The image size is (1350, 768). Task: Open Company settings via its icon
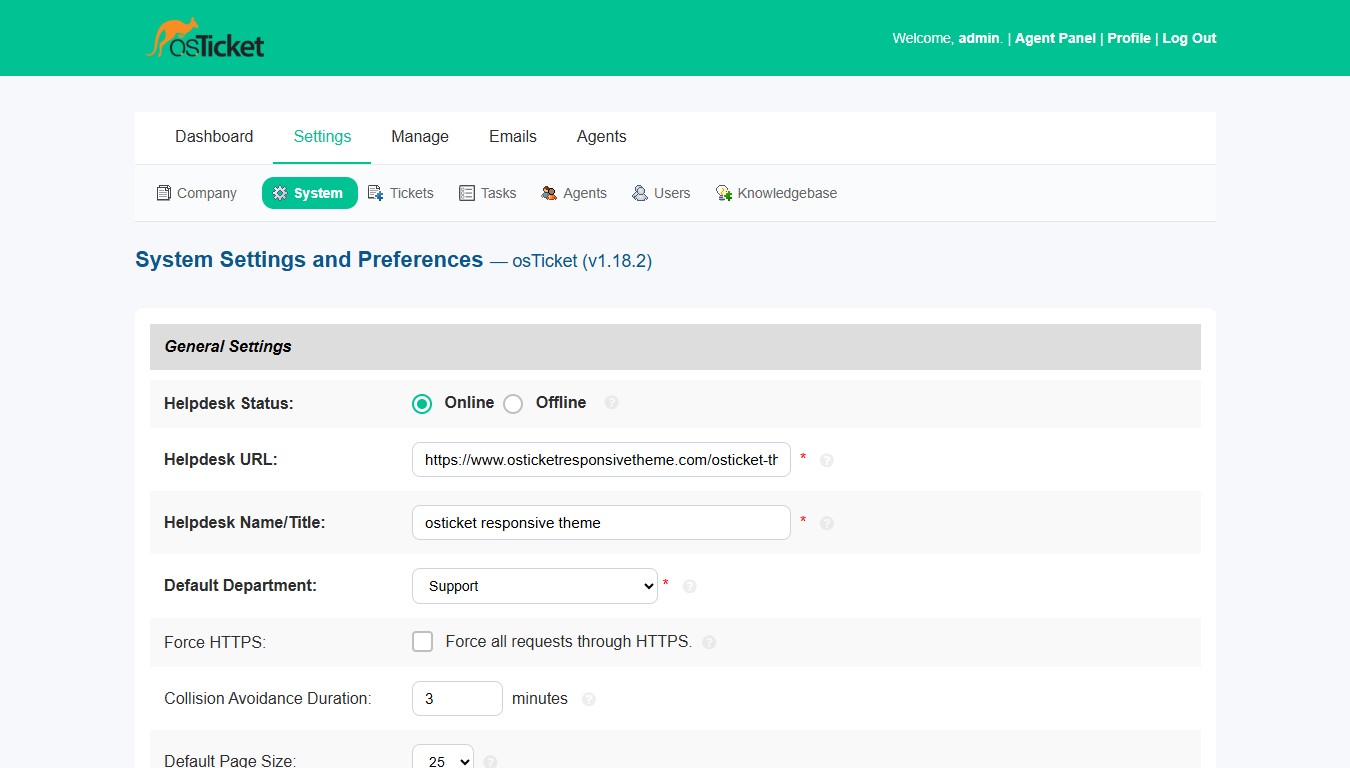[x=164, y=193]
